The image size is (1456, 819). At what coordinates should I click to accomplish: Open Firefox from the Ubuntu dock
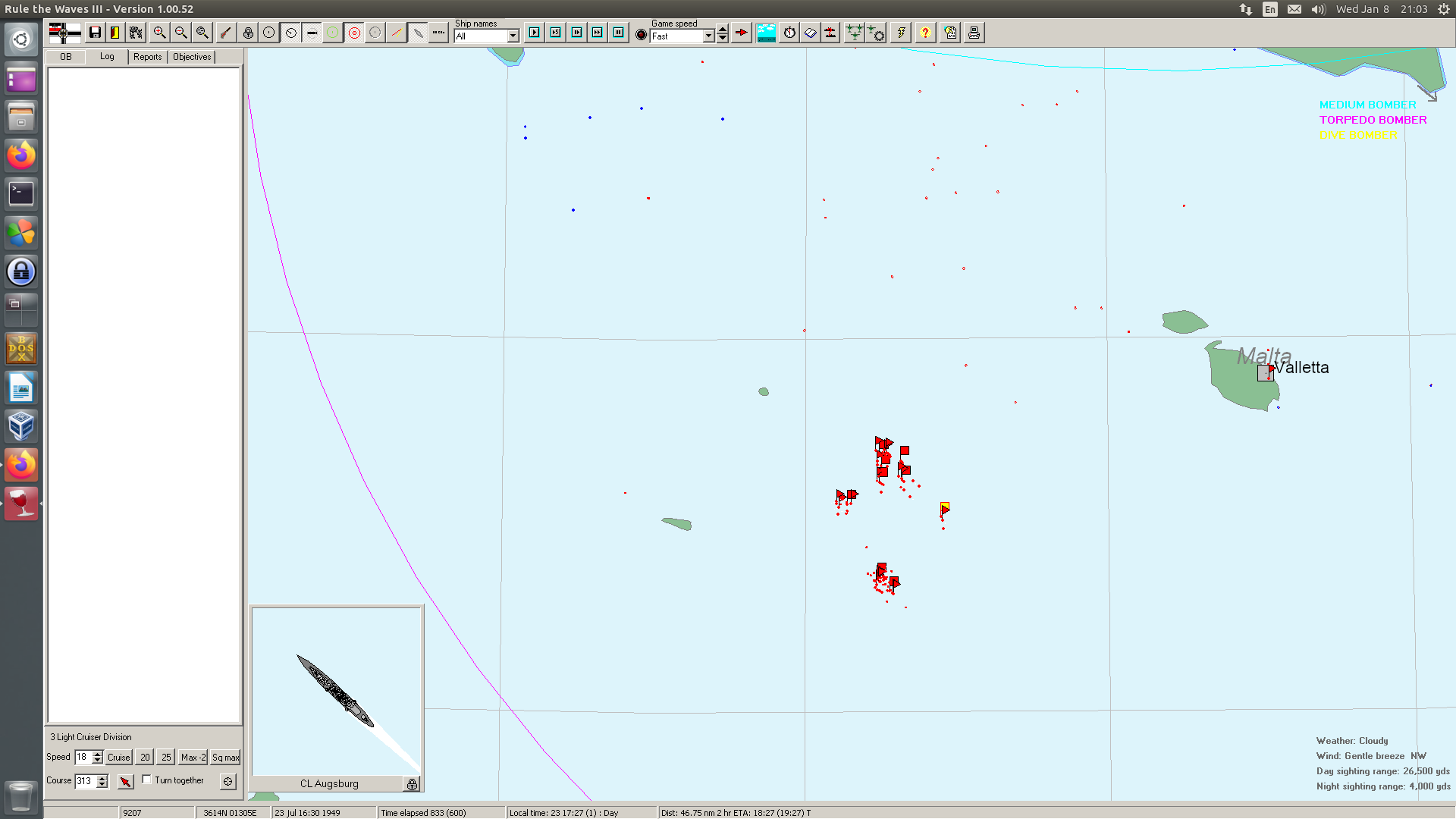click(21, 155)
